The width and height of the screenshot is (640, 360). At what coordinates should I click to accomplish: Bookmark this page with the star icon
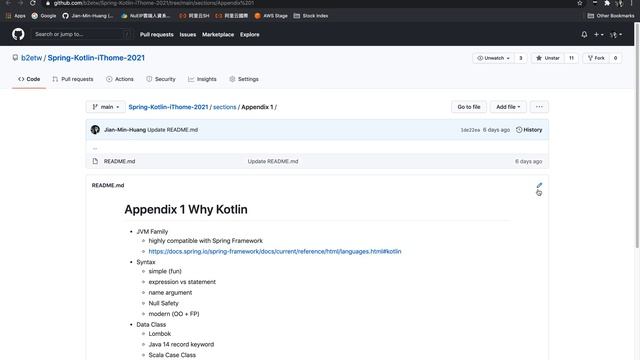pyautogui.click(x=580, y=3)
